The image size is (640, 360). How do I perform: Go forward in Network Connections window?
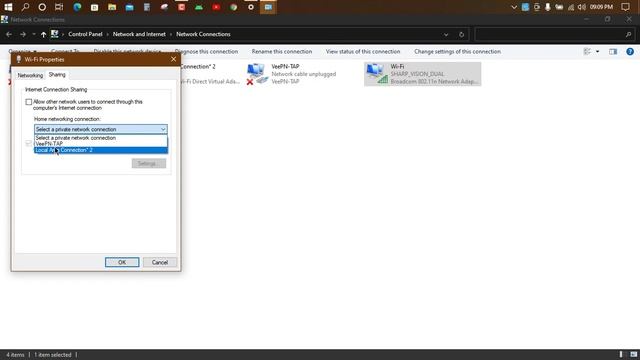click(x=23, y=34)
